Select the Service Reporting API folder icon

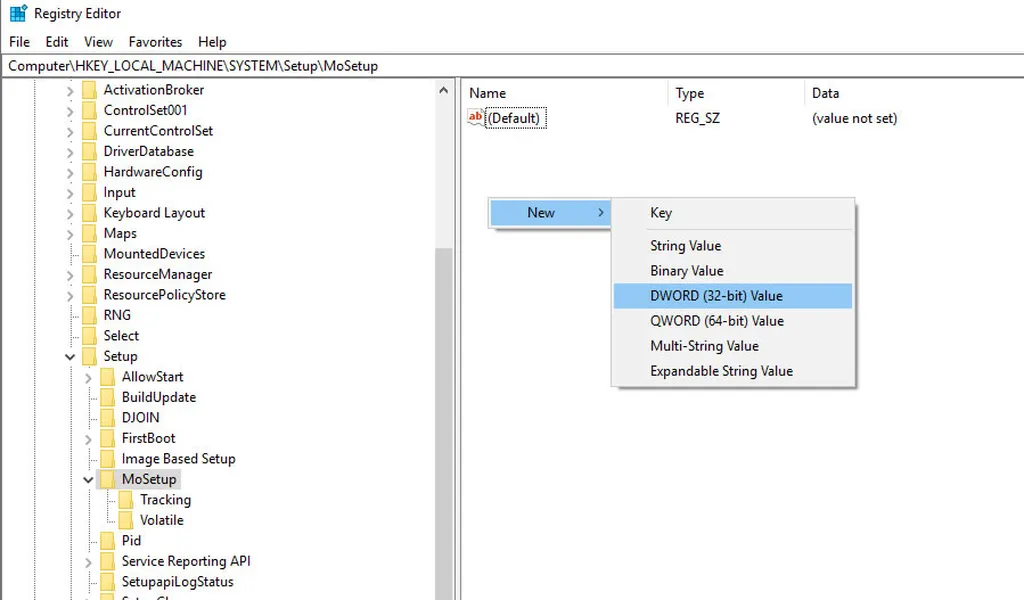pyautogui.click(x=108, y=562)
